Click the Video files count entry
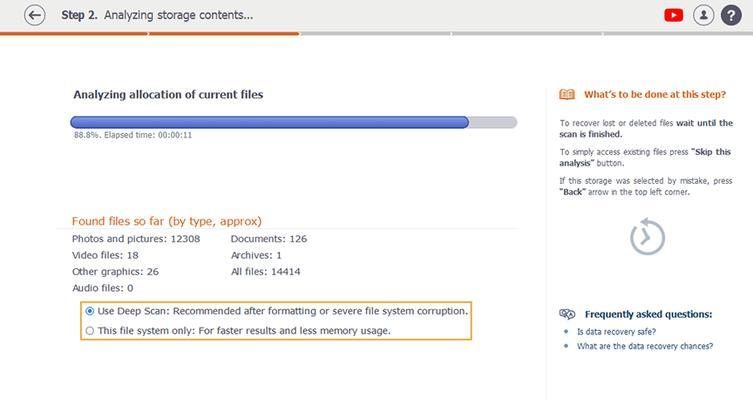753x400 pixels. point(105,255)
